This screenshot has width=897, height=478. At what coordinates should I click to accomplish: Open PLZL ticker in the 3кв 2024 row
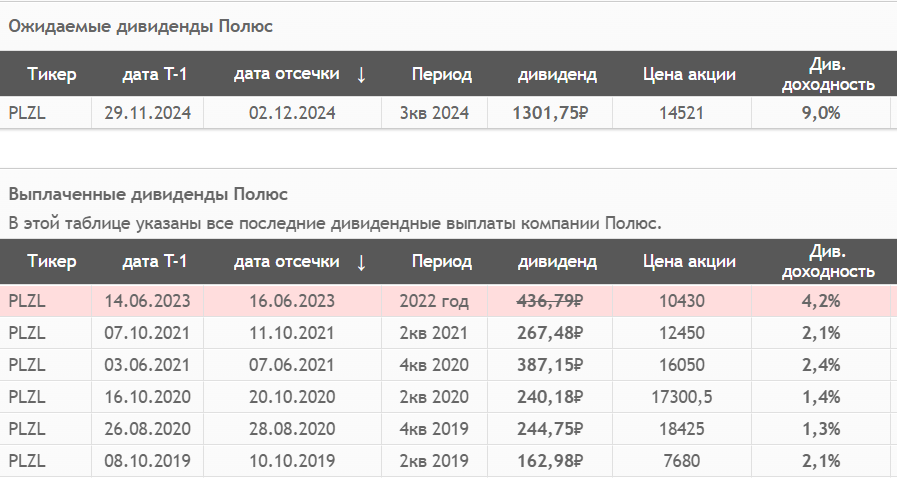(27, 113)
